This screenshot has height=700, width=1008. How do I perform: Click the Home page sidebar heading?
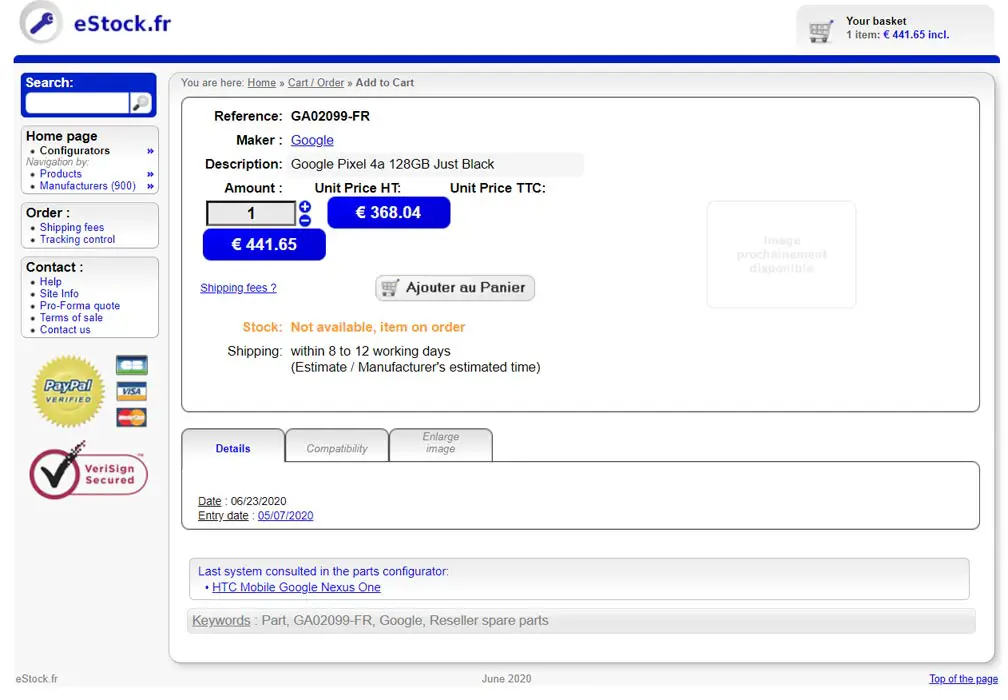coord(62,136)
